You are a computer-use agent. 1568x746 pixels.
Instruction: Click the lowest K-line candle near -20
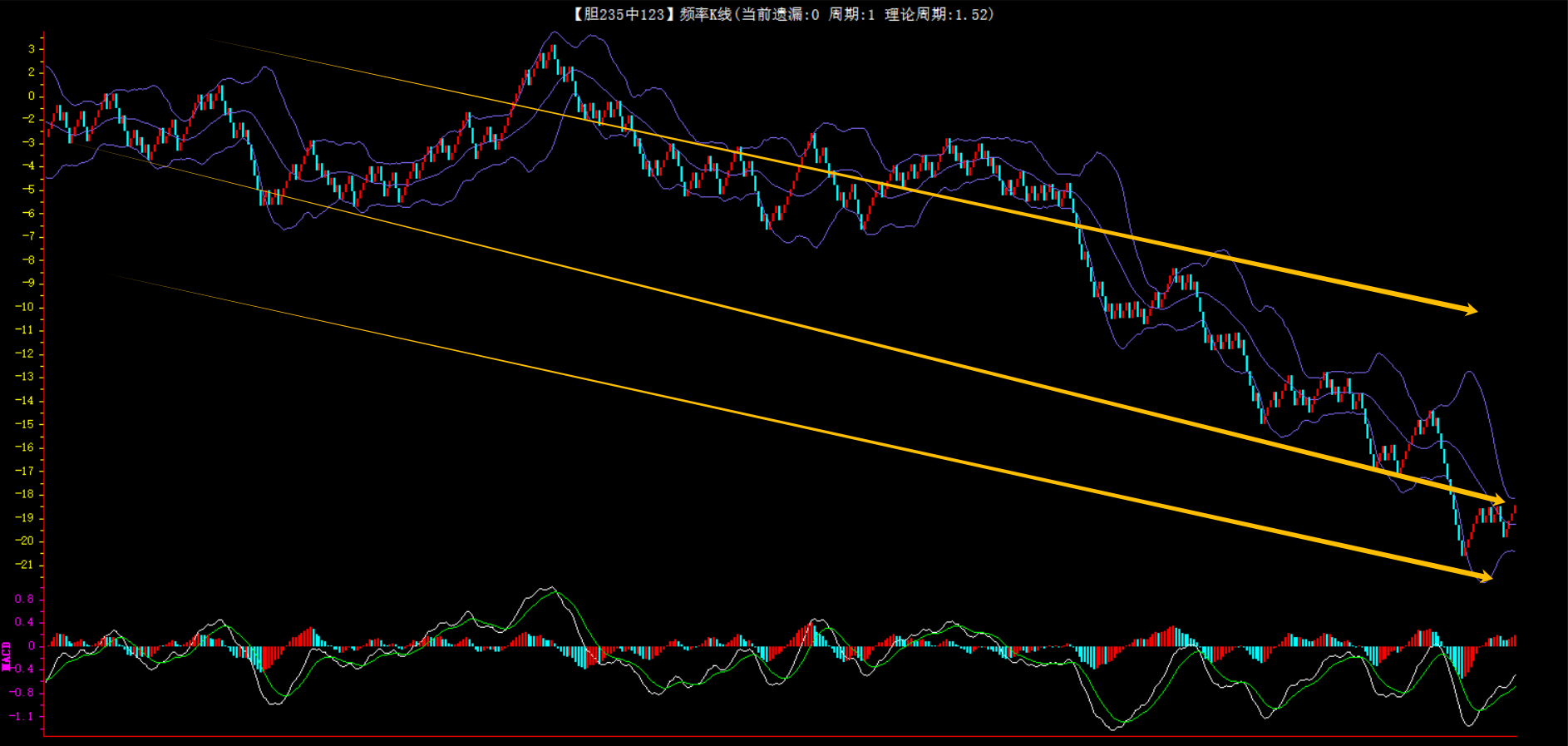[1463, 551]
